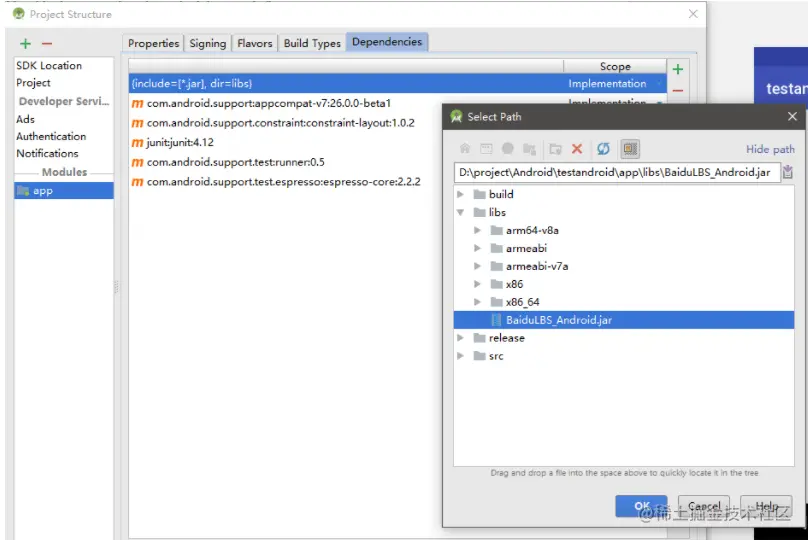The image size is (808, 540).
Task: Select the build folder in the tree
Action: [x=501, y=194]
